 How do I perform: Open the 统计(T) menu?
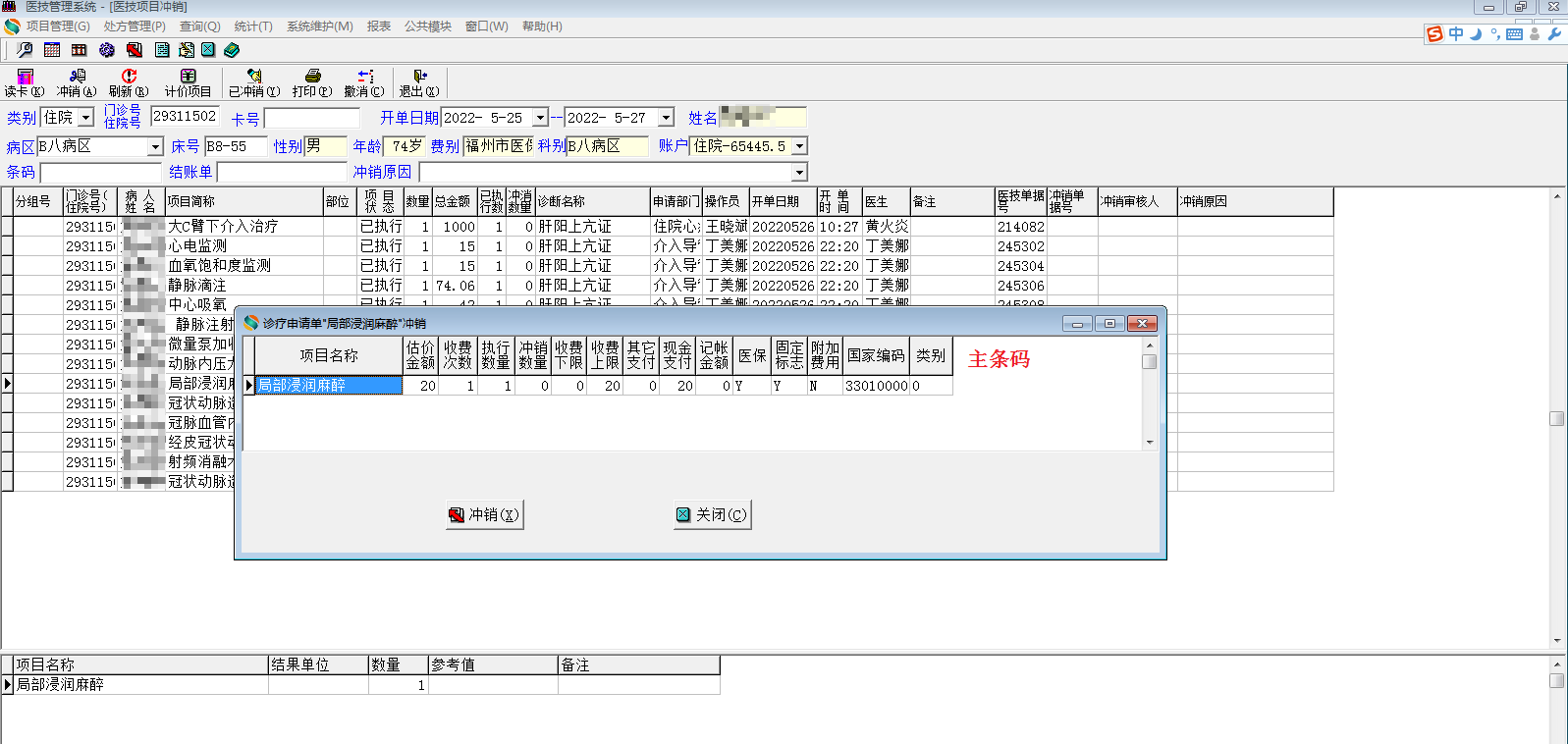tap(253, 27)
